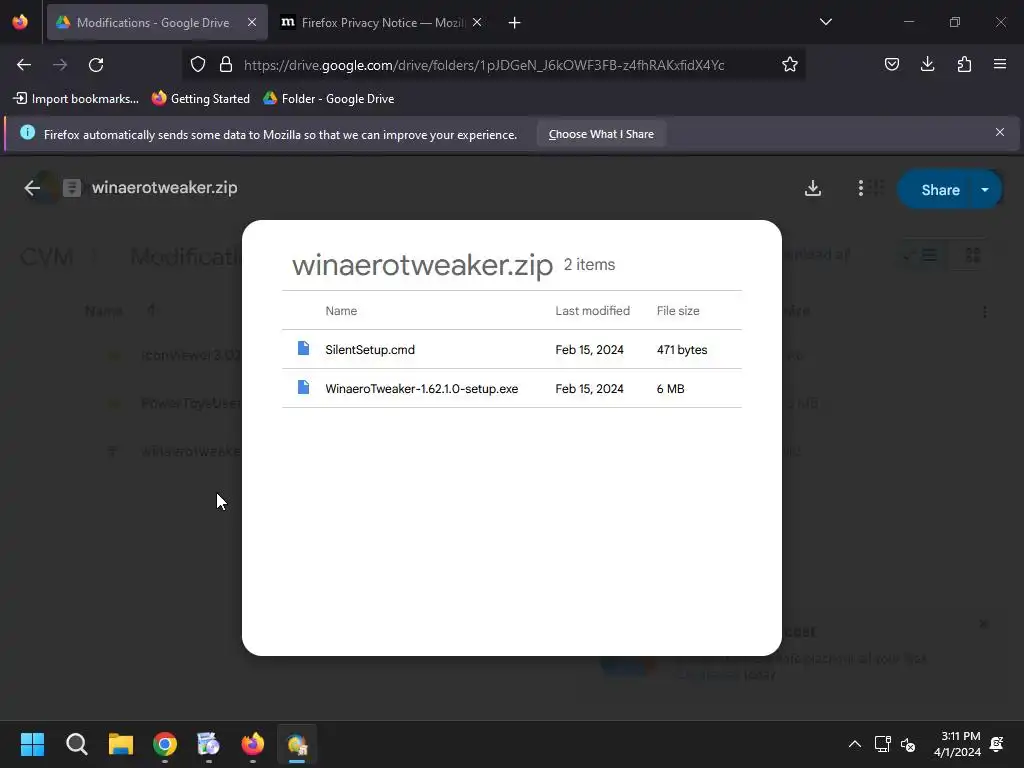Open a new tab
The width and height of the screenshot is (1024, 768).
[x=515, y=23]
